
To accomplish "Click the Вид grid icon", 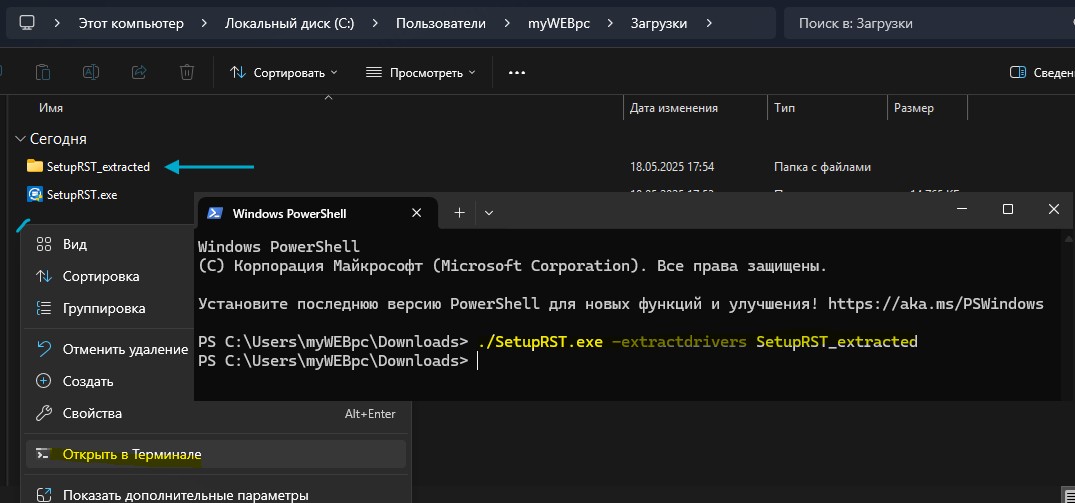I will point(44,245).
